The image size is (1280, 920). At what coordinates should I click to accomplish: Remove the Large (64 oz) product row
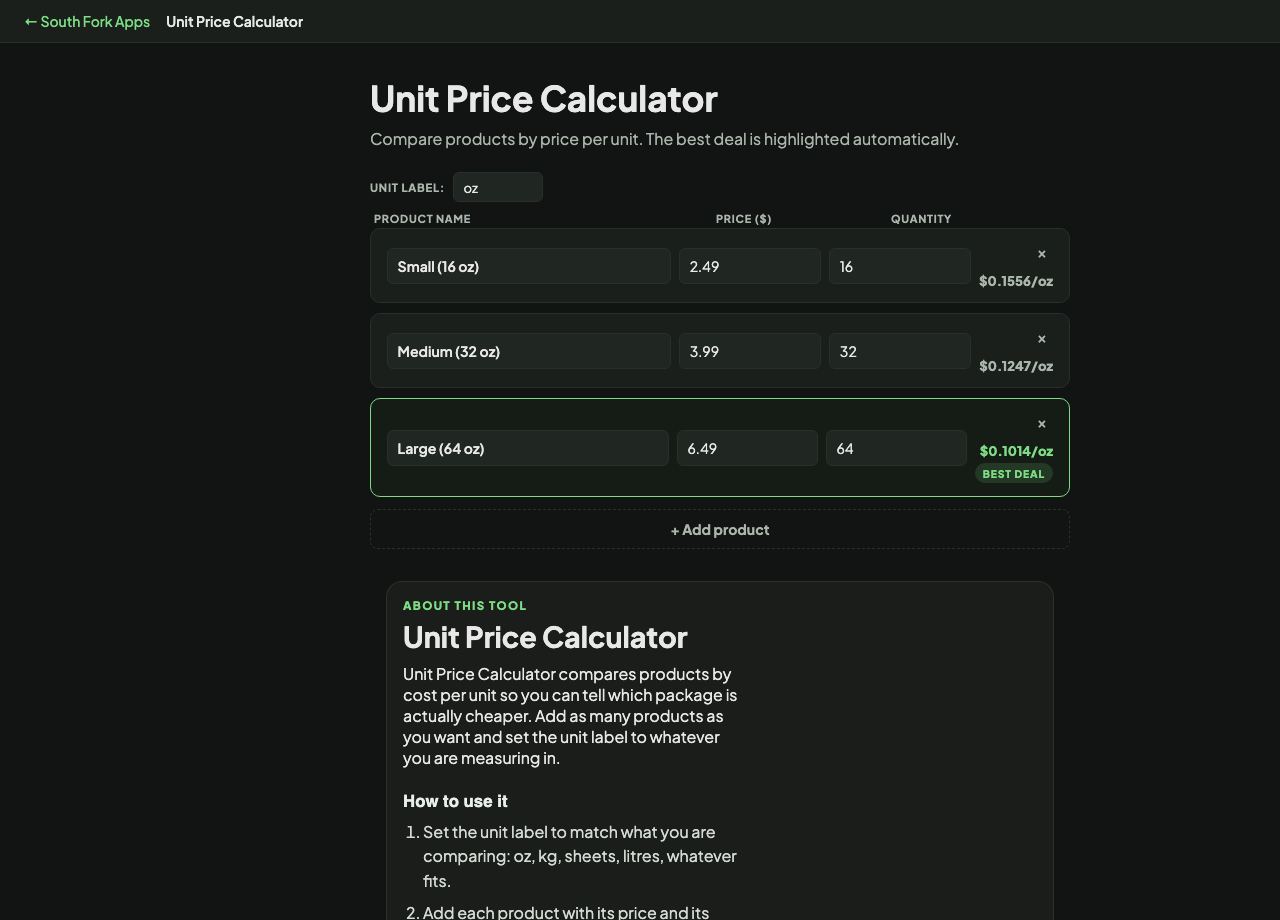tap(1041, 424)
